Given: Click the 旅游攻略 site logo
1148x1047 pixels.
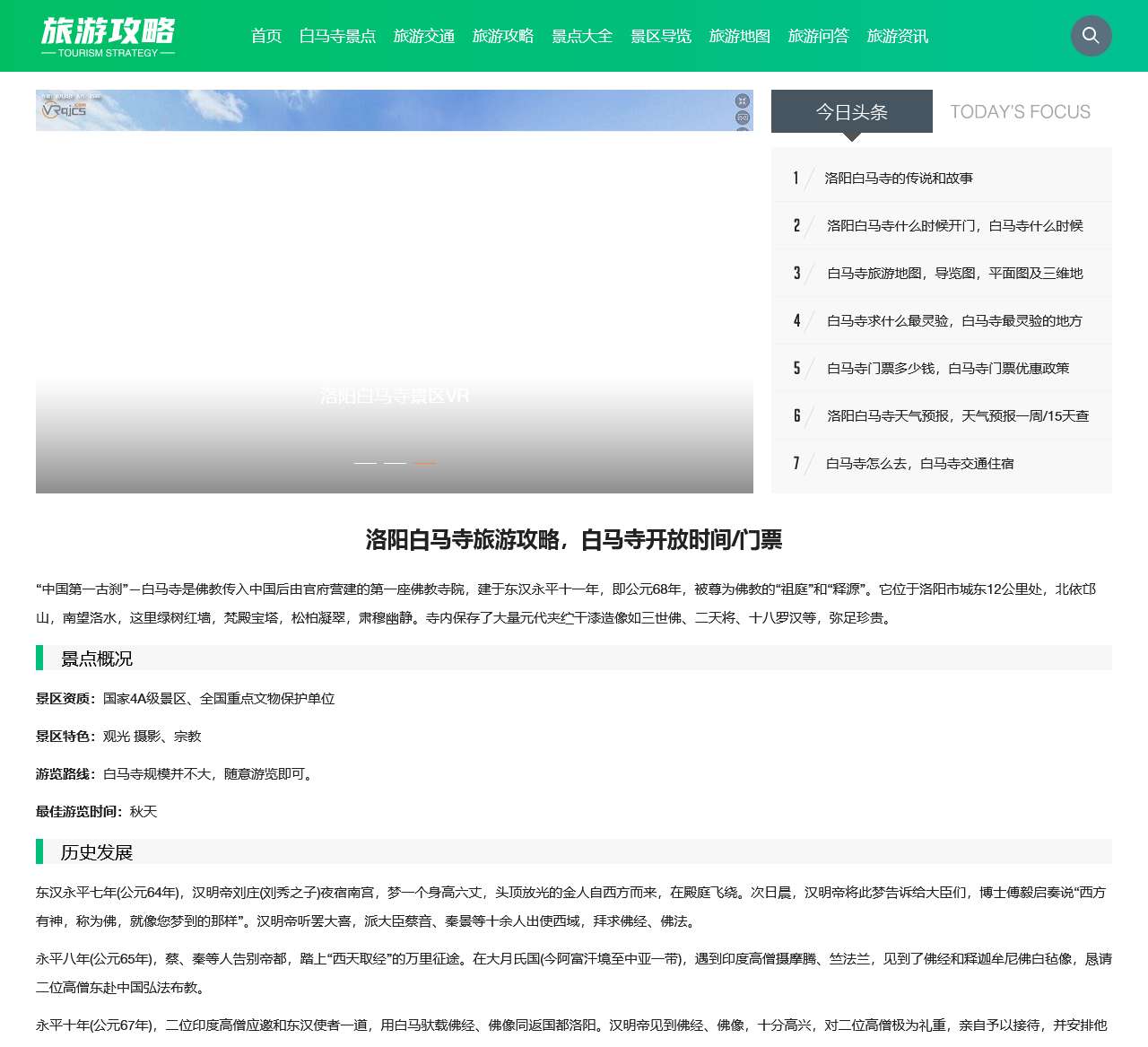Looking at the screenshot, I should point(108,36).
